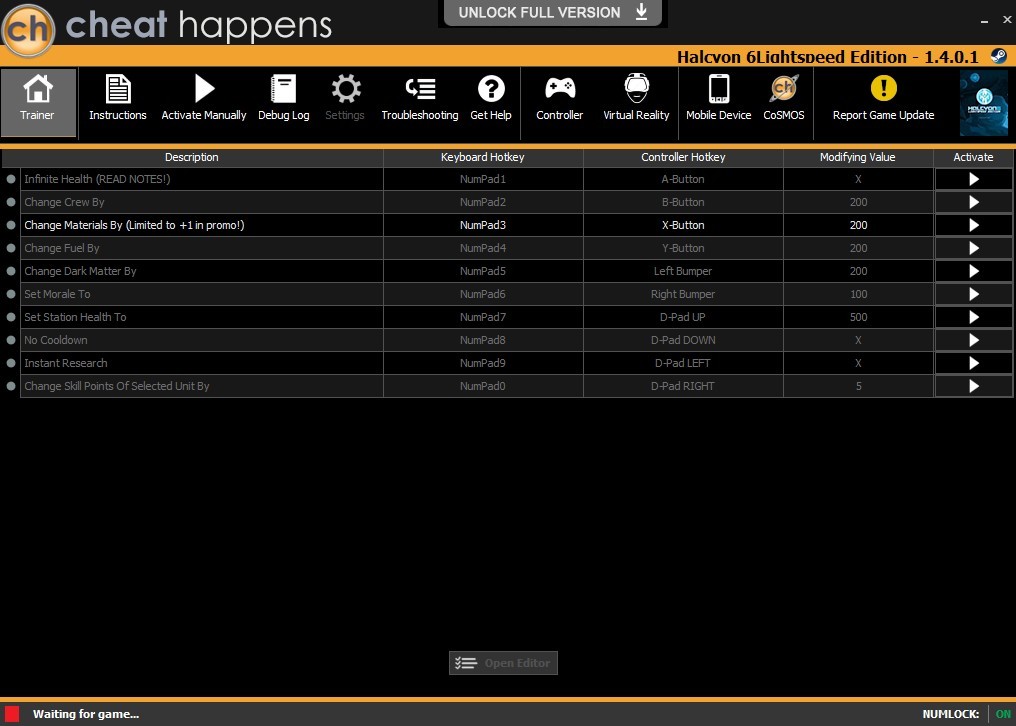Activate Set Station Health To cheat
This screenshot has height=726, width=1016.
(x=973, y=318)
